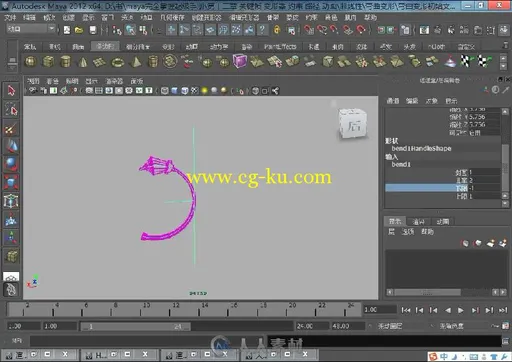Toggle use all lights bulb icon
Image resolution: width=512 pixels, height=362 pixels.
point(204,91)
